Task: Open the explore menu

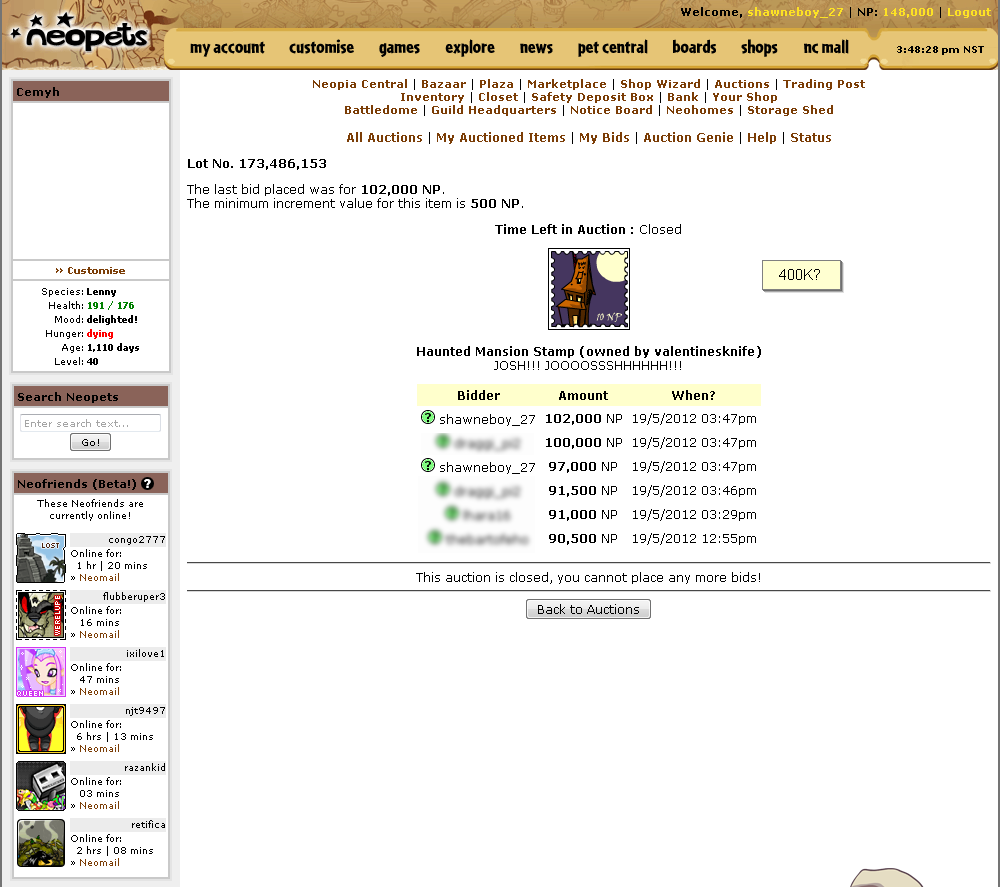Action: [x=470, y=48]
